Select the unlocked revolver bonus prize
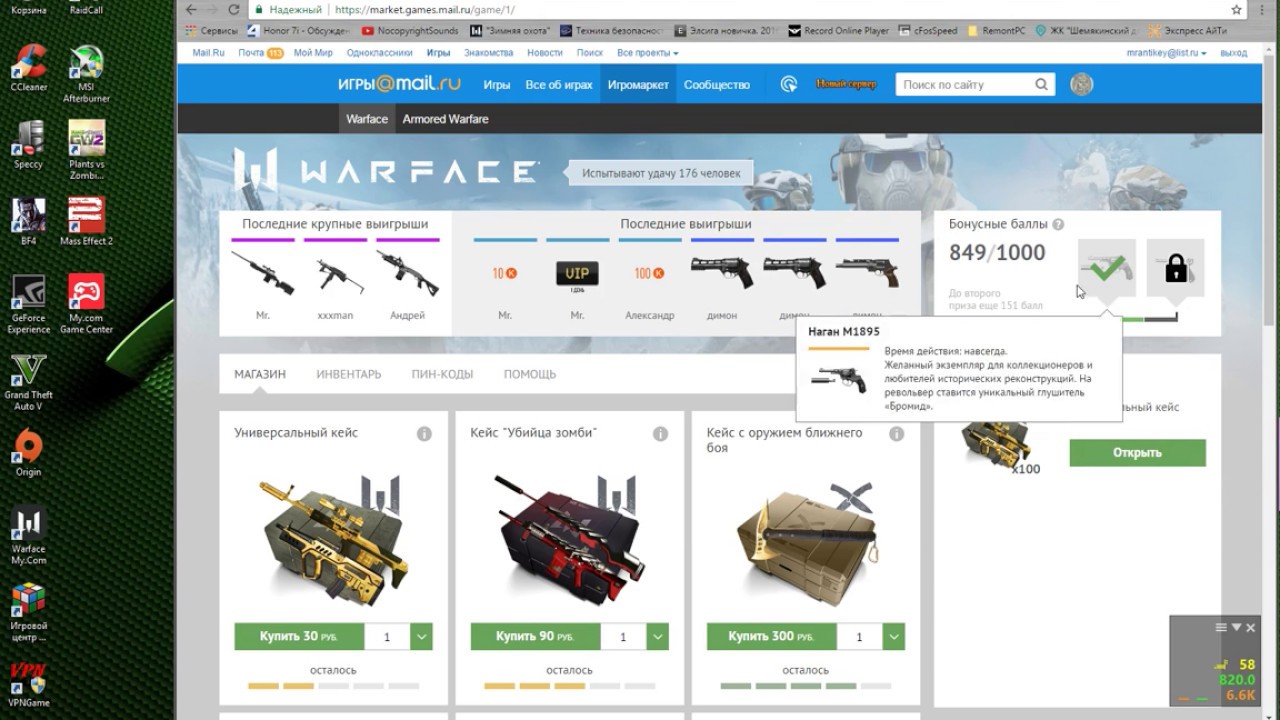1280x720 pixels. 1107,268
